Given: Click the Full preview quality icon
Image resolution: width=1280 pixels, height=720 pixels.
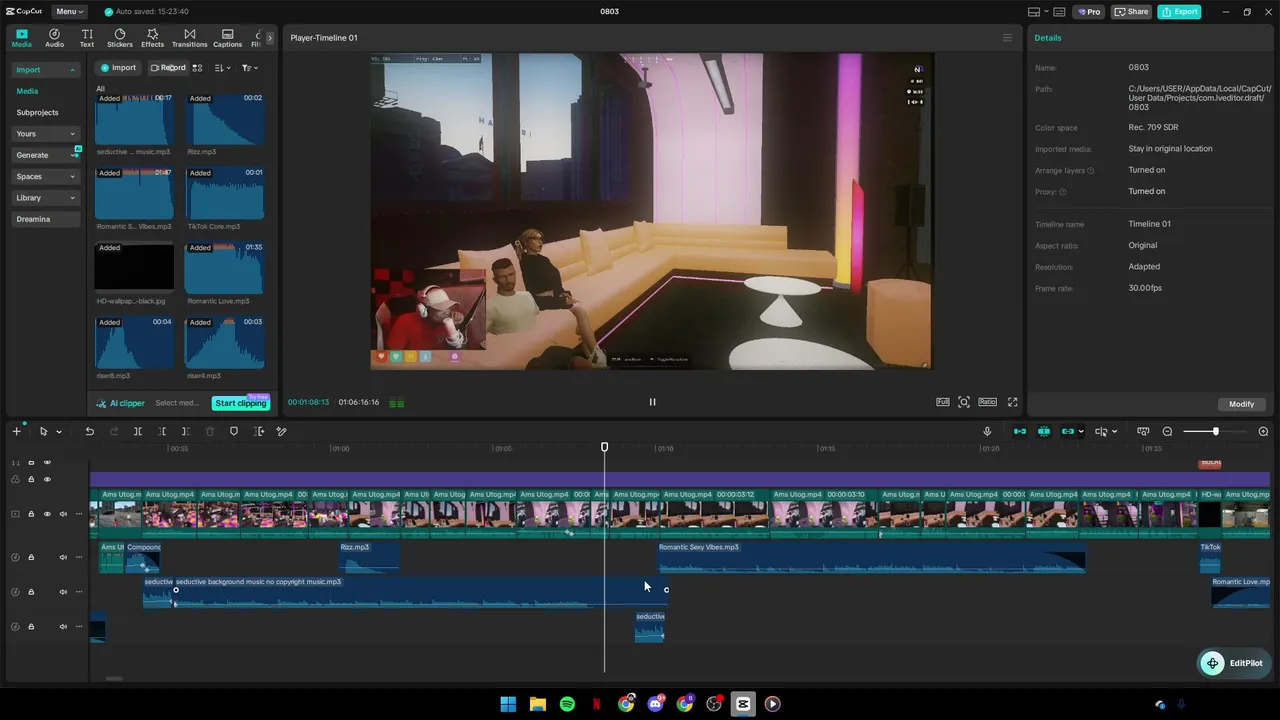Looking at the screenshot, I should (943, 402).
